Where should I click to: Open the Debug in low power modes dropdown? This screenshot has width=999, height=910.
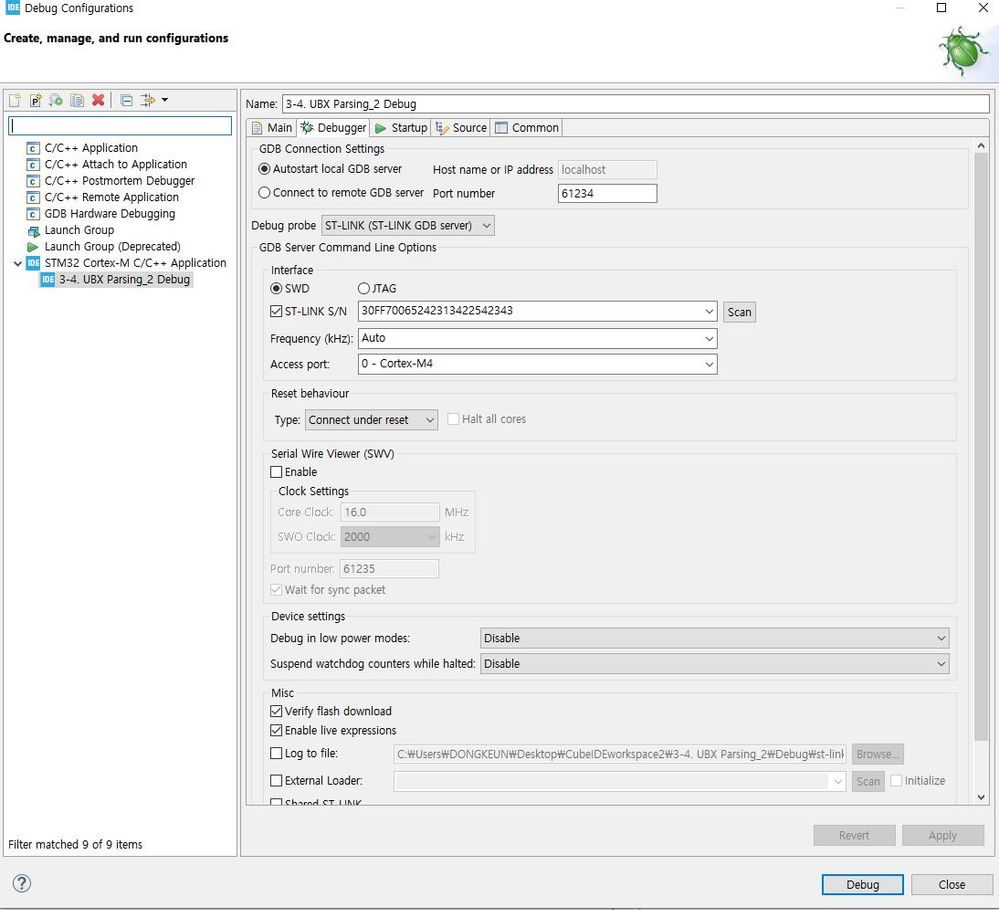(x=714, y=638)
